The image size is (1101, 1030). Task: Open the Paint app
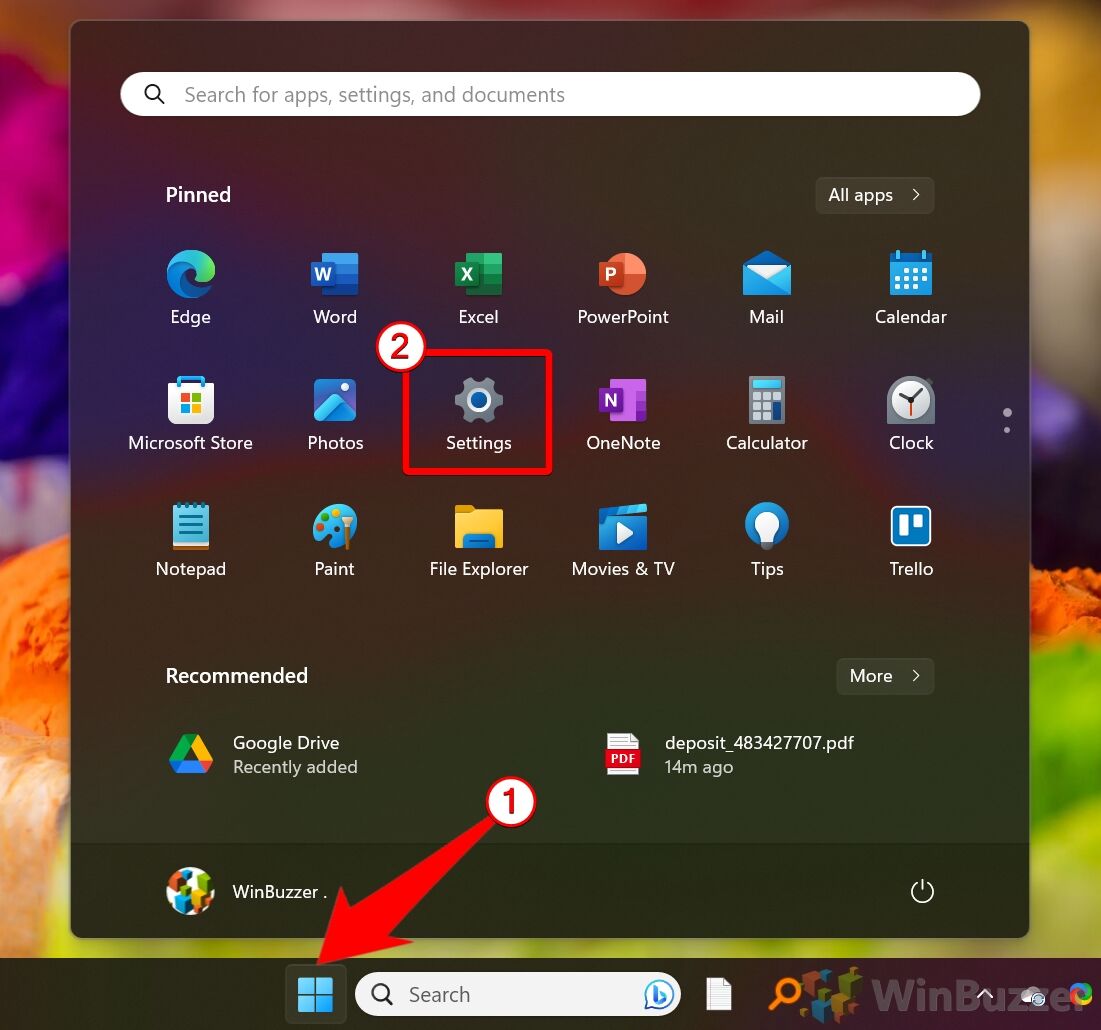[335, 539]
